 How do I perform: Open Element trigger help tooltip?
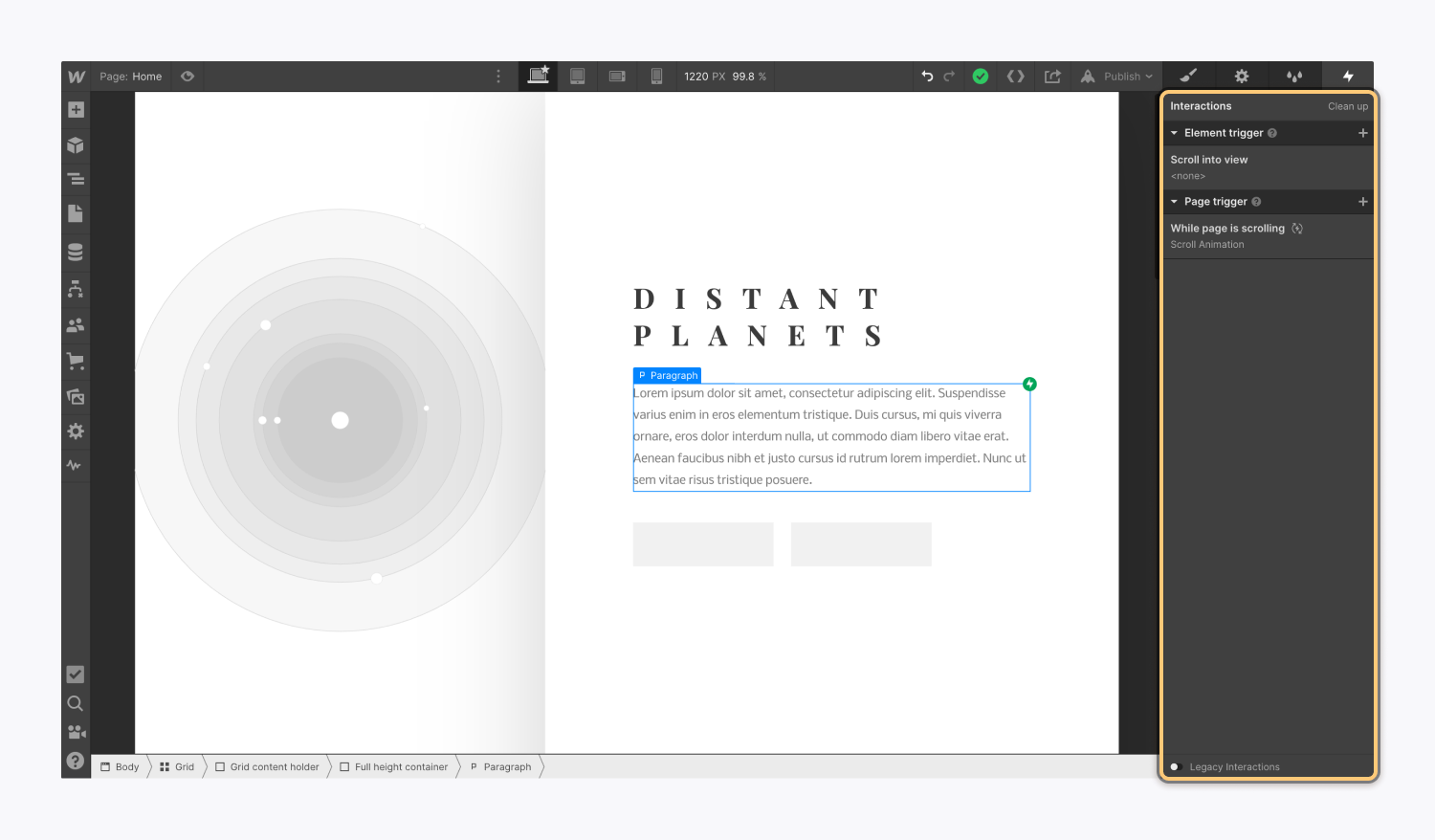(1272, 133)
